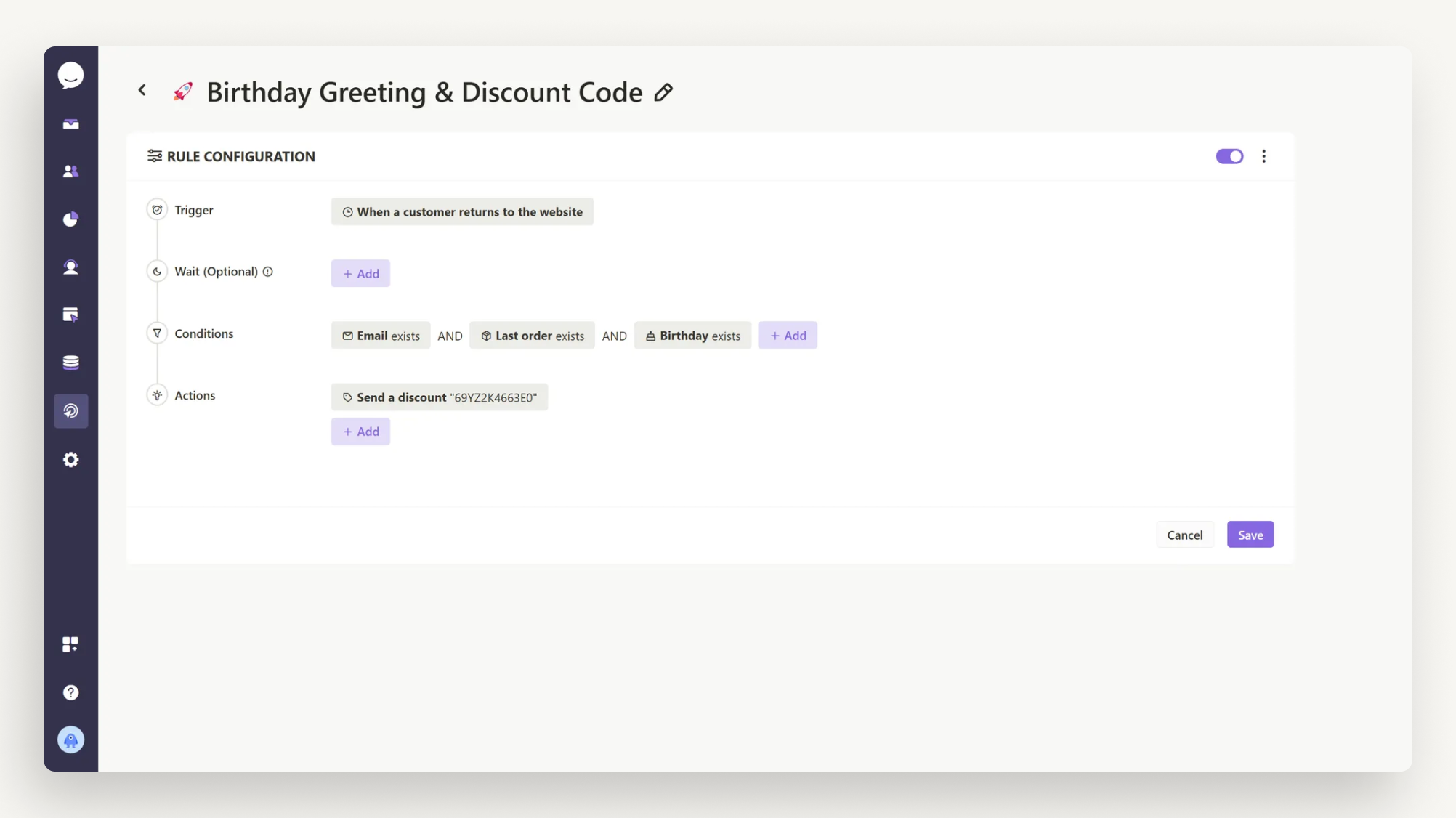The width and height of the screenshot is (1456, 818).
Task: Open the contacts section from the sidebar
Action: (70, 171)
